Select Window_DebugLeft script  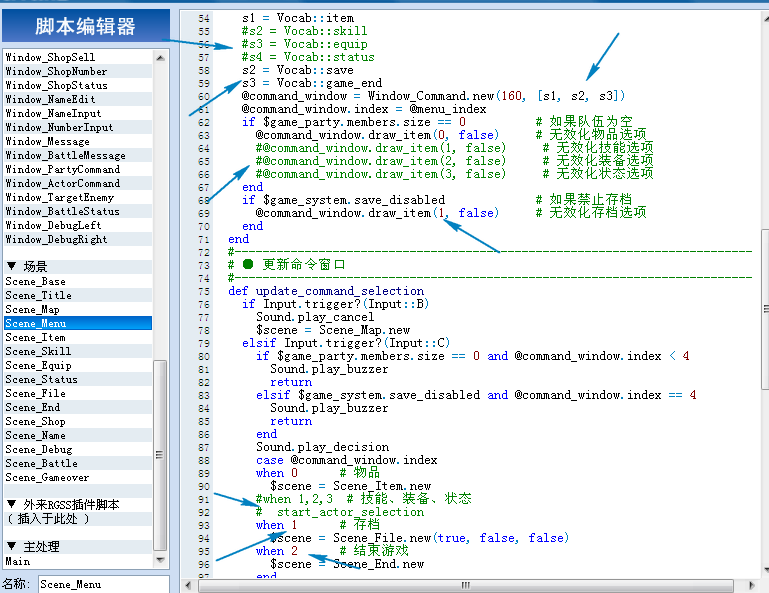tap(78, 225)
